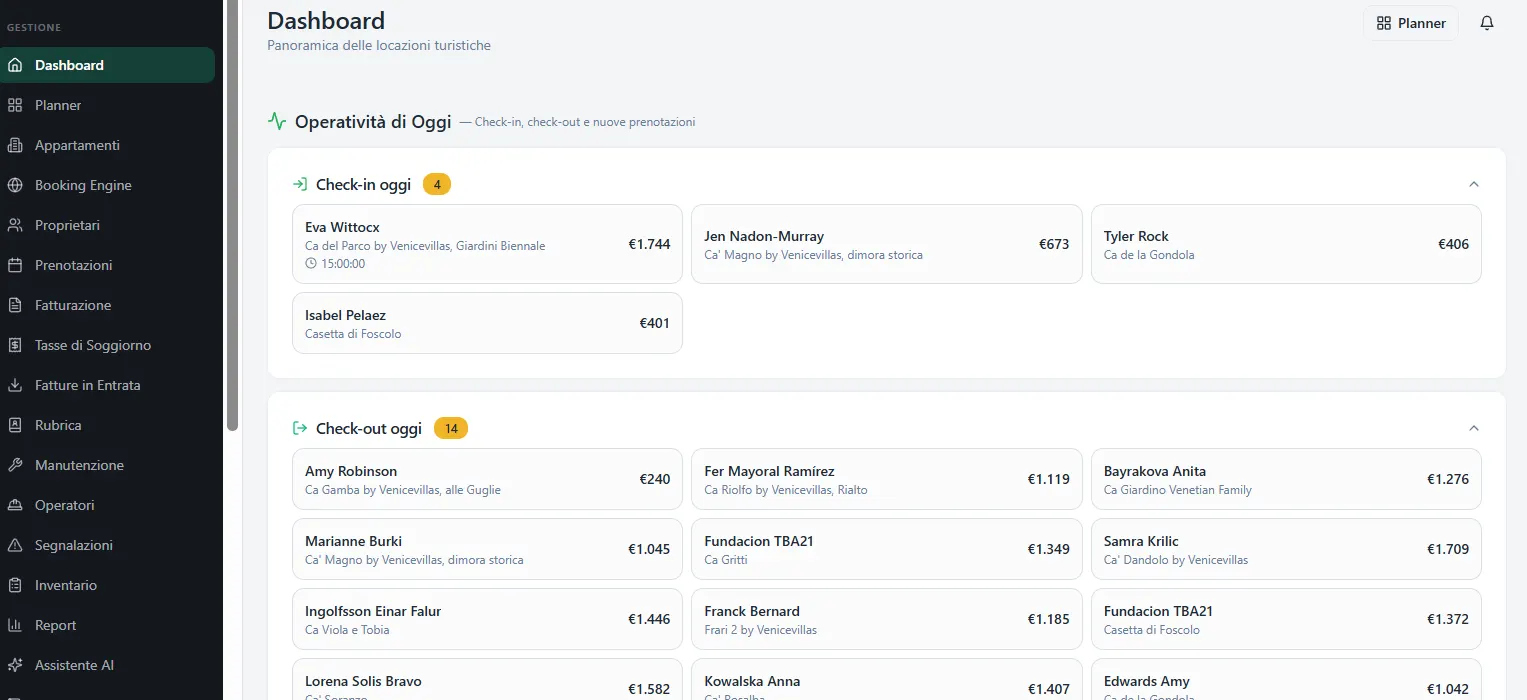The height and width of the screenshot is (700, 1527).
Task: Click the Operatori hard-hat icon
Action: tap(15, 505)
